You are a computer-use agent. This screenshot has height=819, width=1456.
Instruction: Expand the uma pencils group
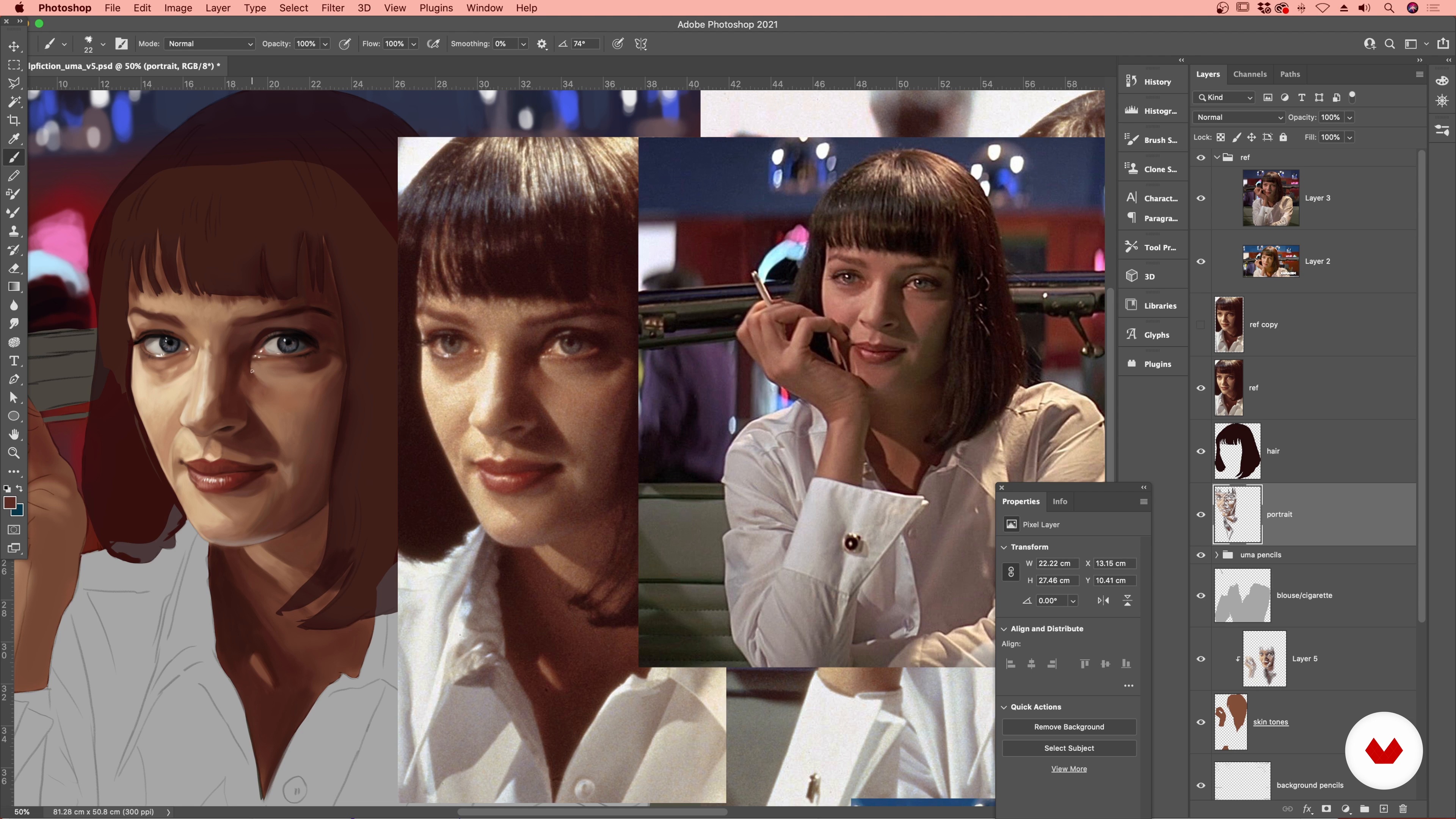[x=1216, y=555]
